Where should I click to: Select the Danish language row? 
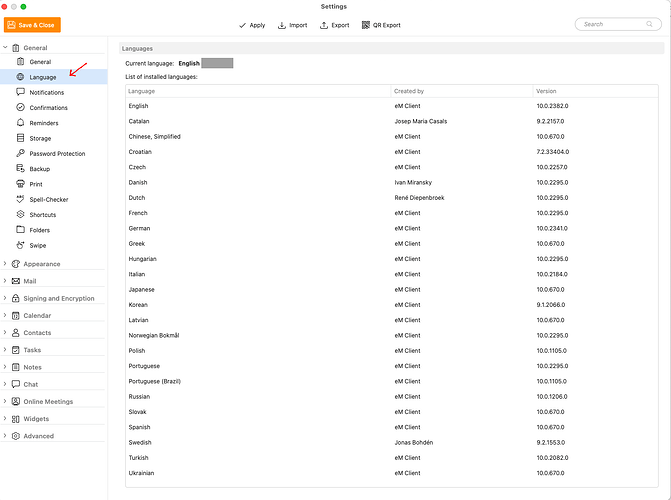392,182
